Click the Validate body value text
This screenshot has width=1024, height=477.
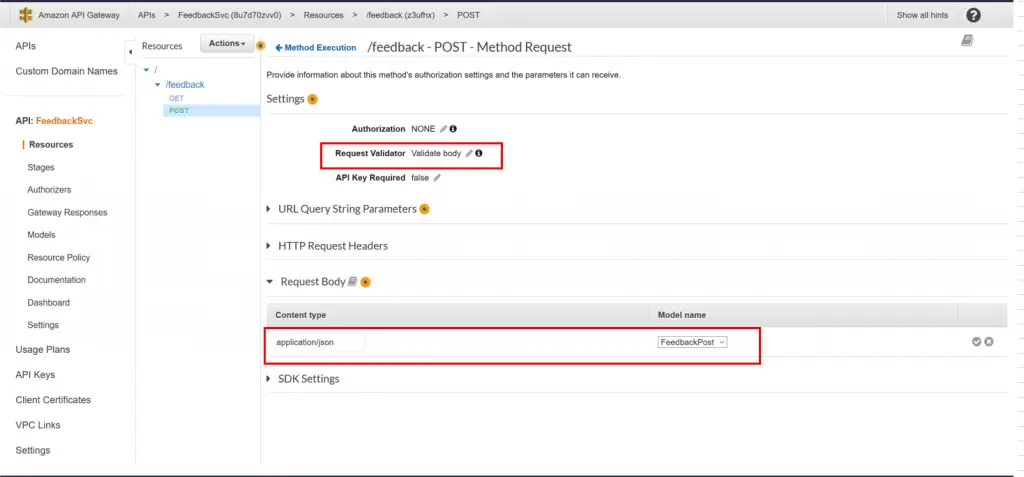(436, 154)
